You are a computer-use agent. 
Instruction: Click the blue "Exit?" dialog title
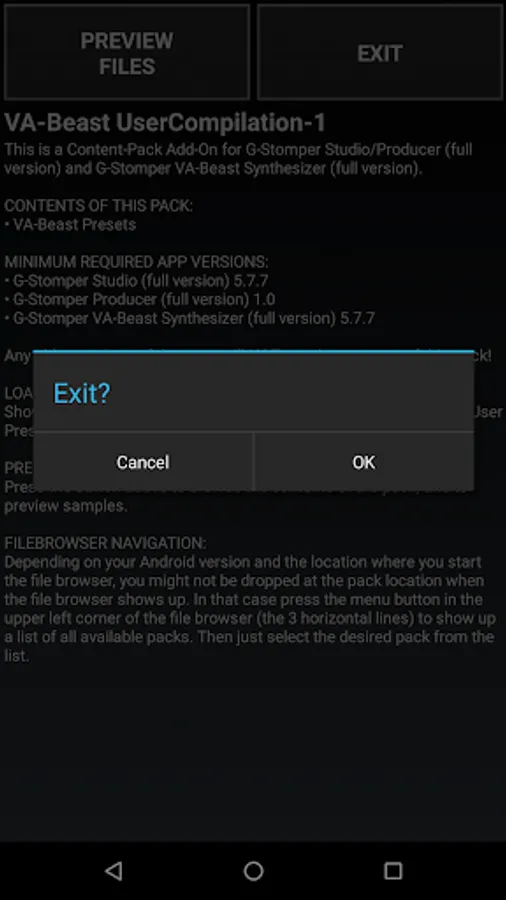[81, 393]
